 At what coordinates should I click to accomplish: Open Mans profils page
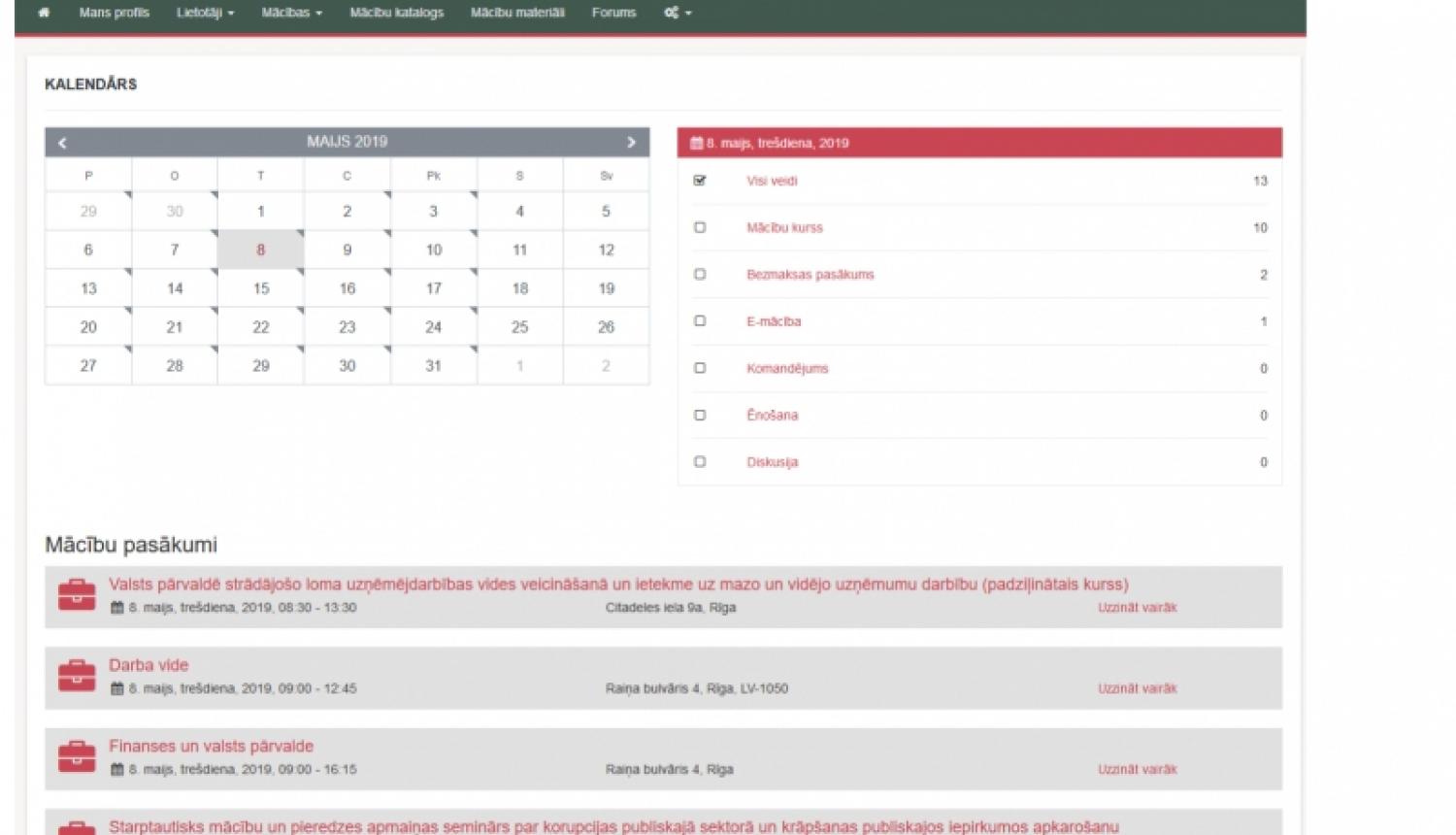point(115,13)
